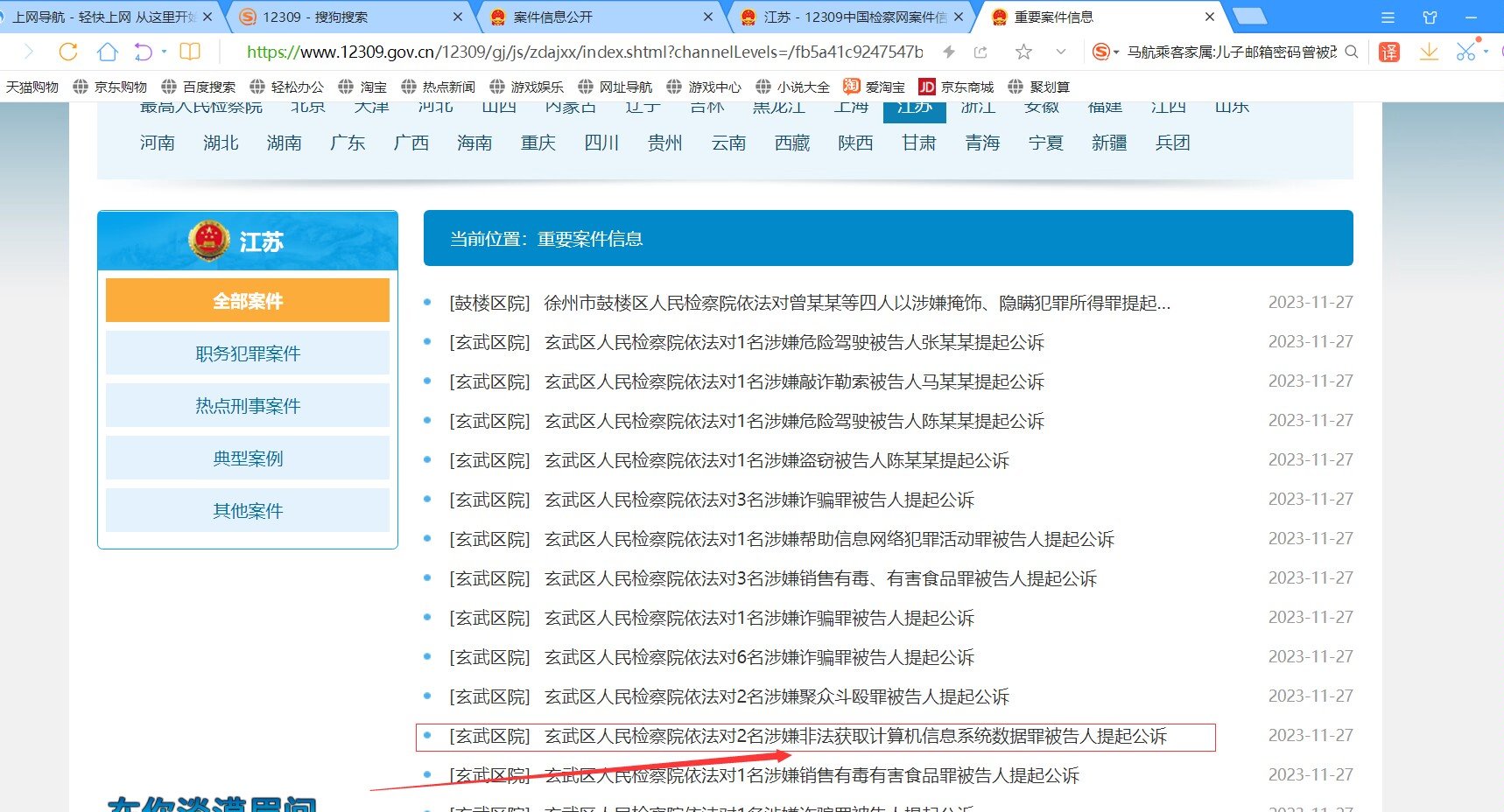The image size is (1504, 812).
Task: Go to the browser home page icon
Action: 107,52
